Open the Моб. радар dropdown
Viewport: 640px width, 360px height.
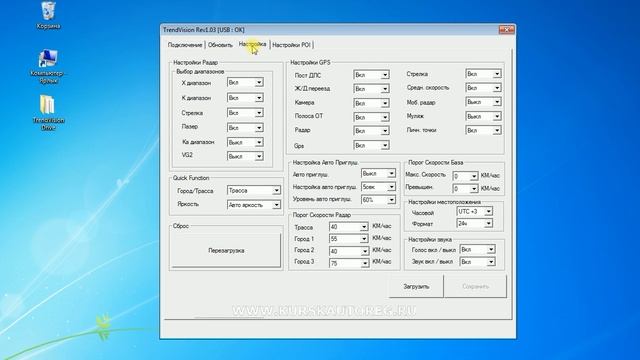tap(483, 102)
